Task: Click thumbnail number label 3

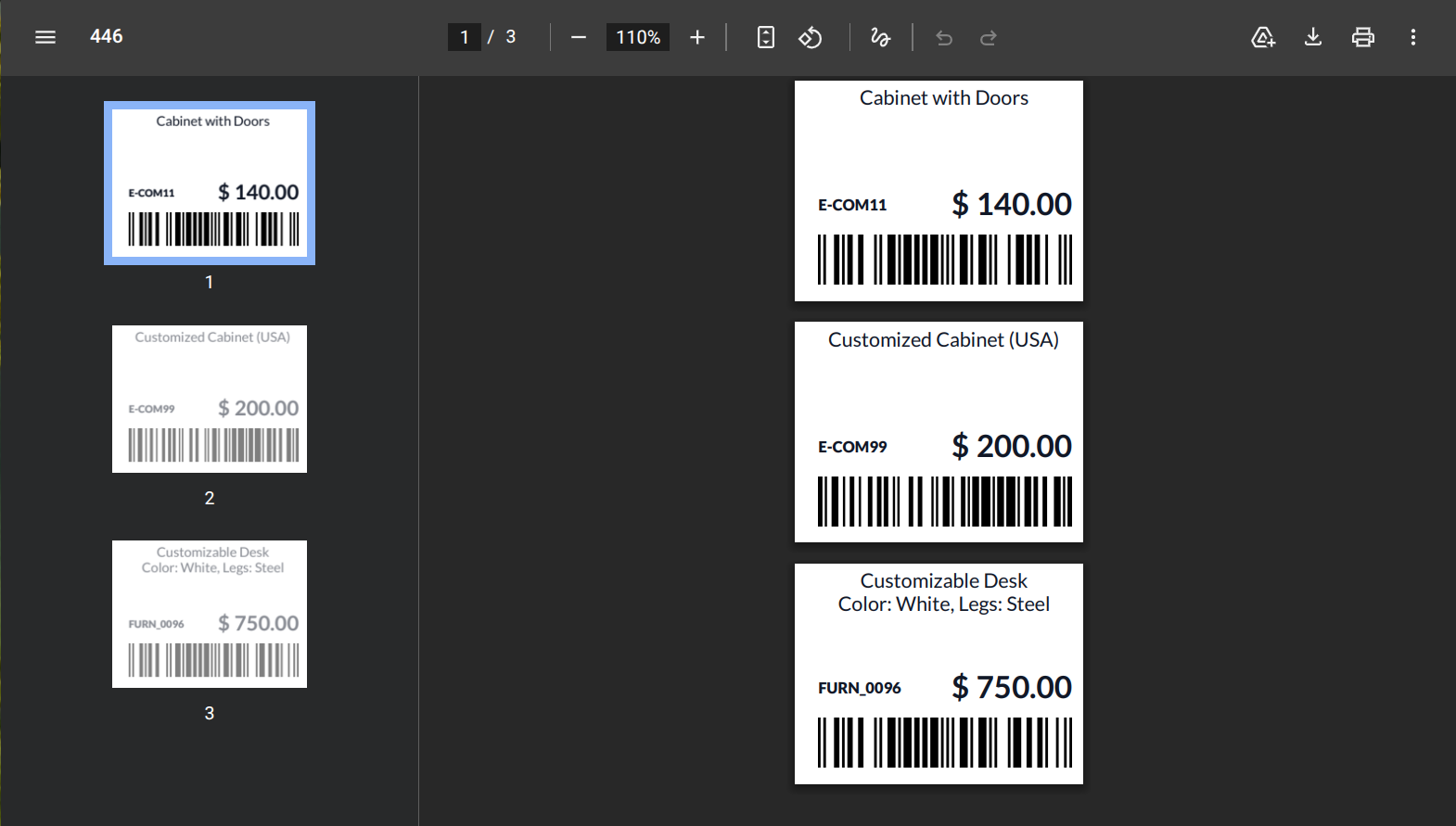Action: 210,713
